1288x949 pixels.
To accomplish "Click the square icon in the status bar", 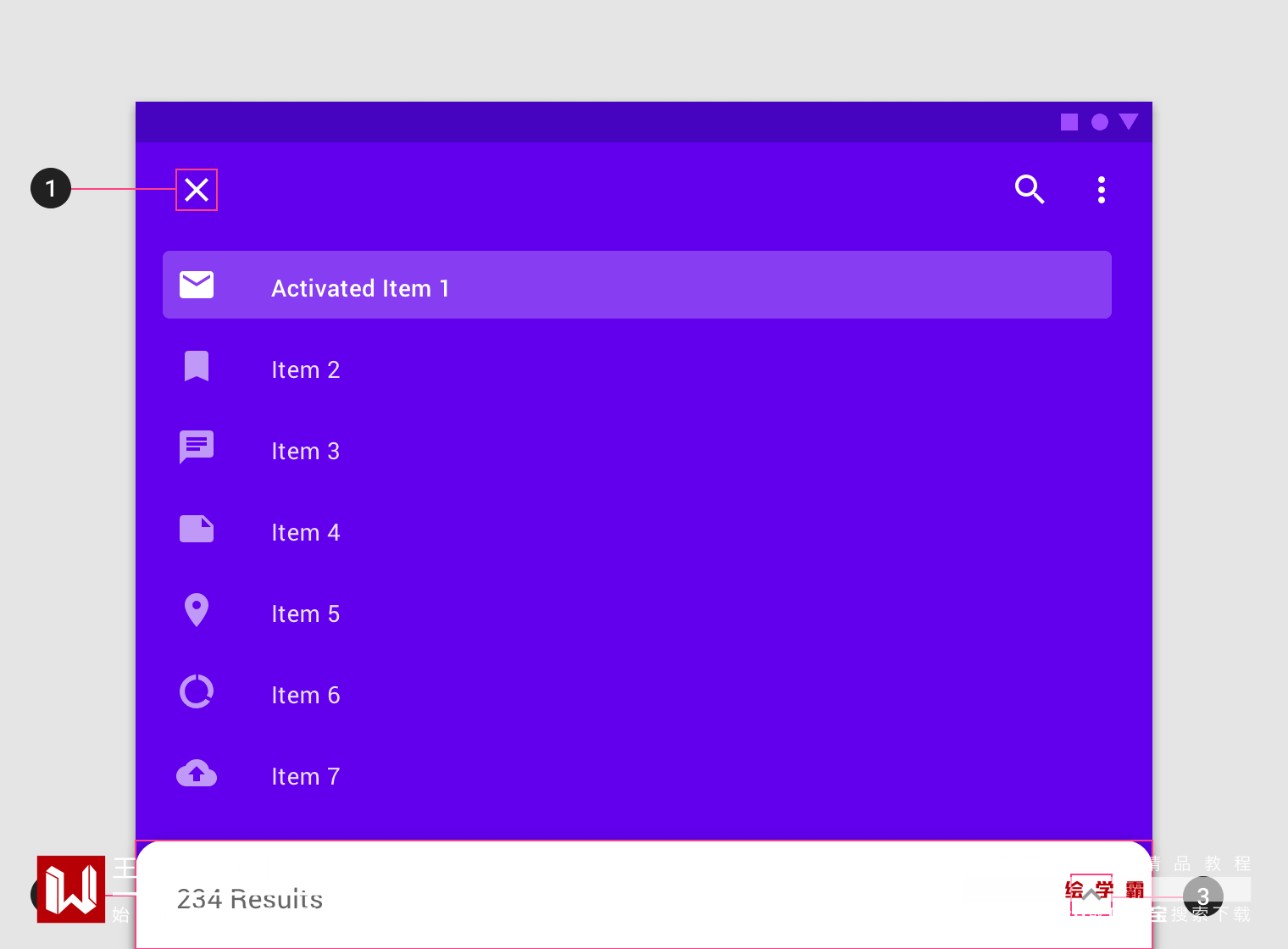I will point(1069,122).
